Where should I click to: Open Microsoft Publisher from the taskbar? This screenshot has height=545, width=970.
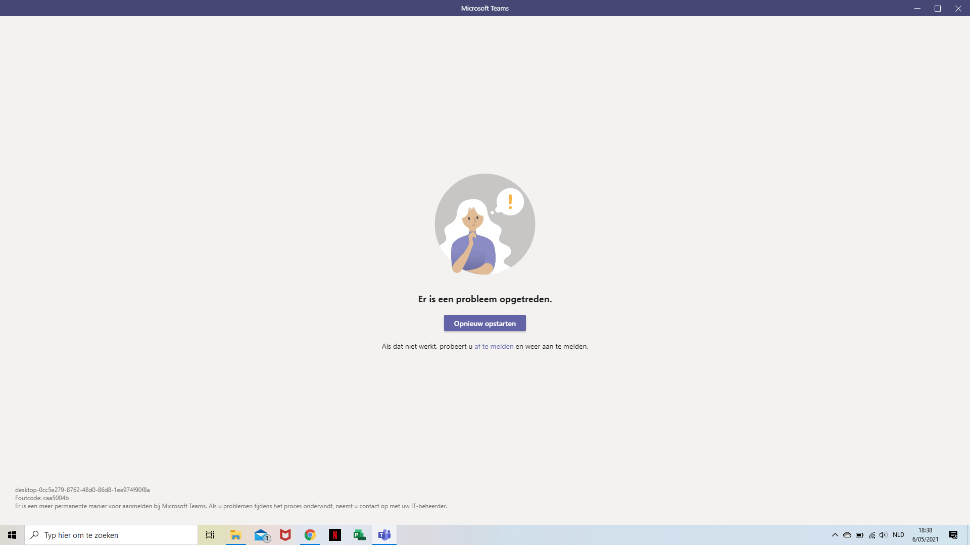coord(359,534)
